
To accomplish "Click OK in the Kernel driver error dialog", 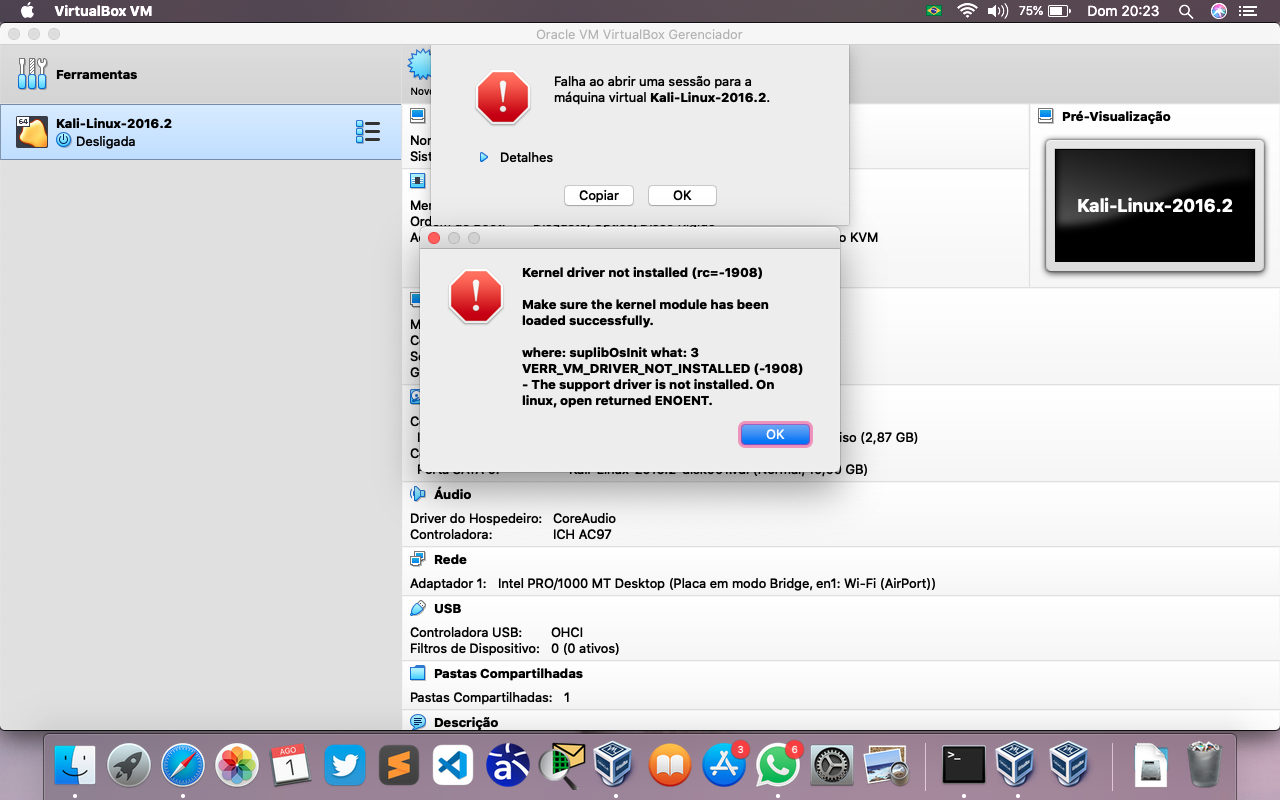I will 775,434.
